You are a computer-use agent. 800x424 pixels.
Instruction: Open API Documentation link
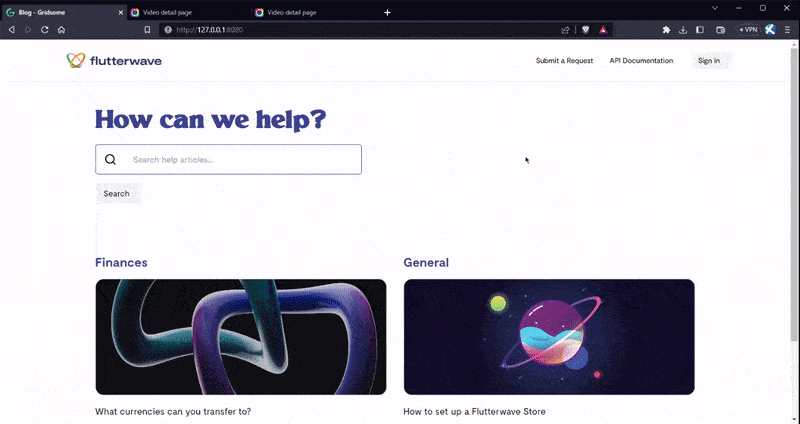[x=641, y=61]
